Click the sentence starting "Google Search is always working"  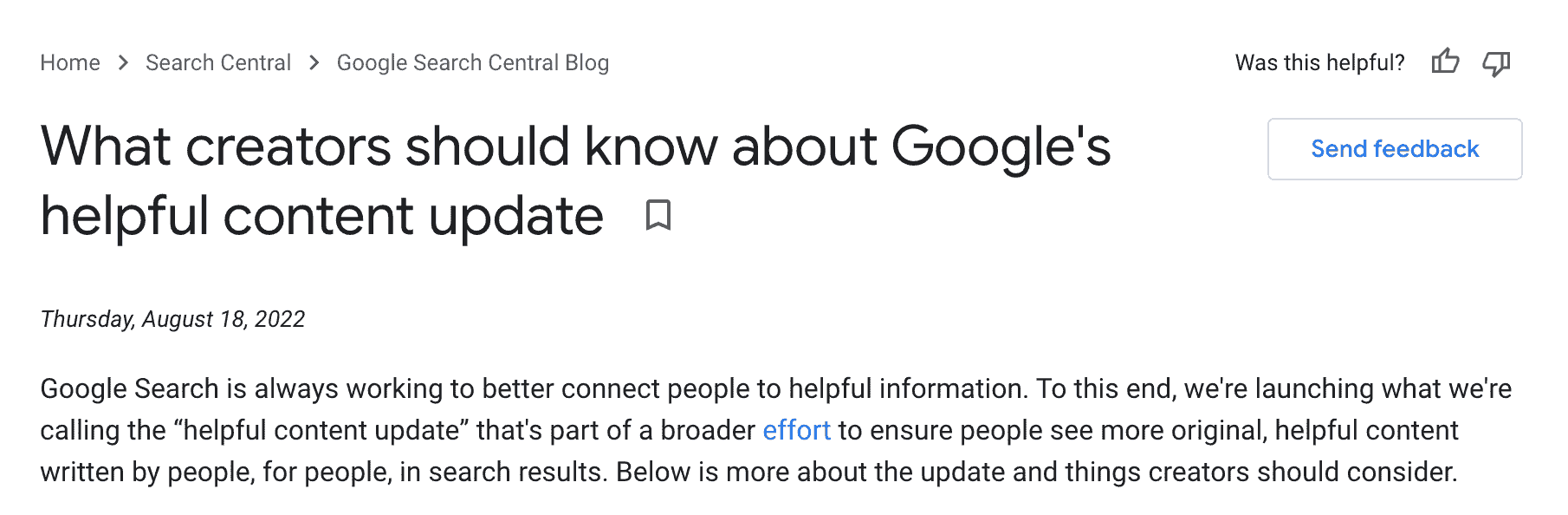535,388
